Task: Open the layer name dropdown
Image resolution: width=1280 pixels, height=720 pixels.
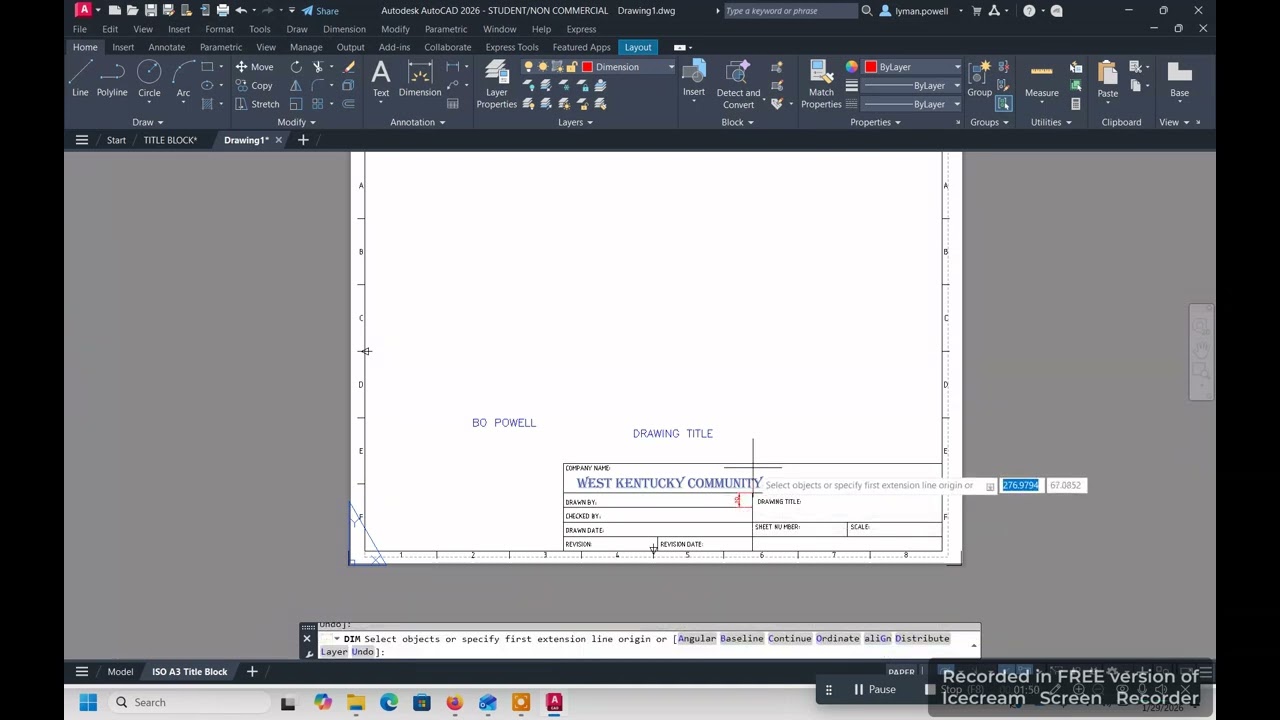Action: pos(671,67)
